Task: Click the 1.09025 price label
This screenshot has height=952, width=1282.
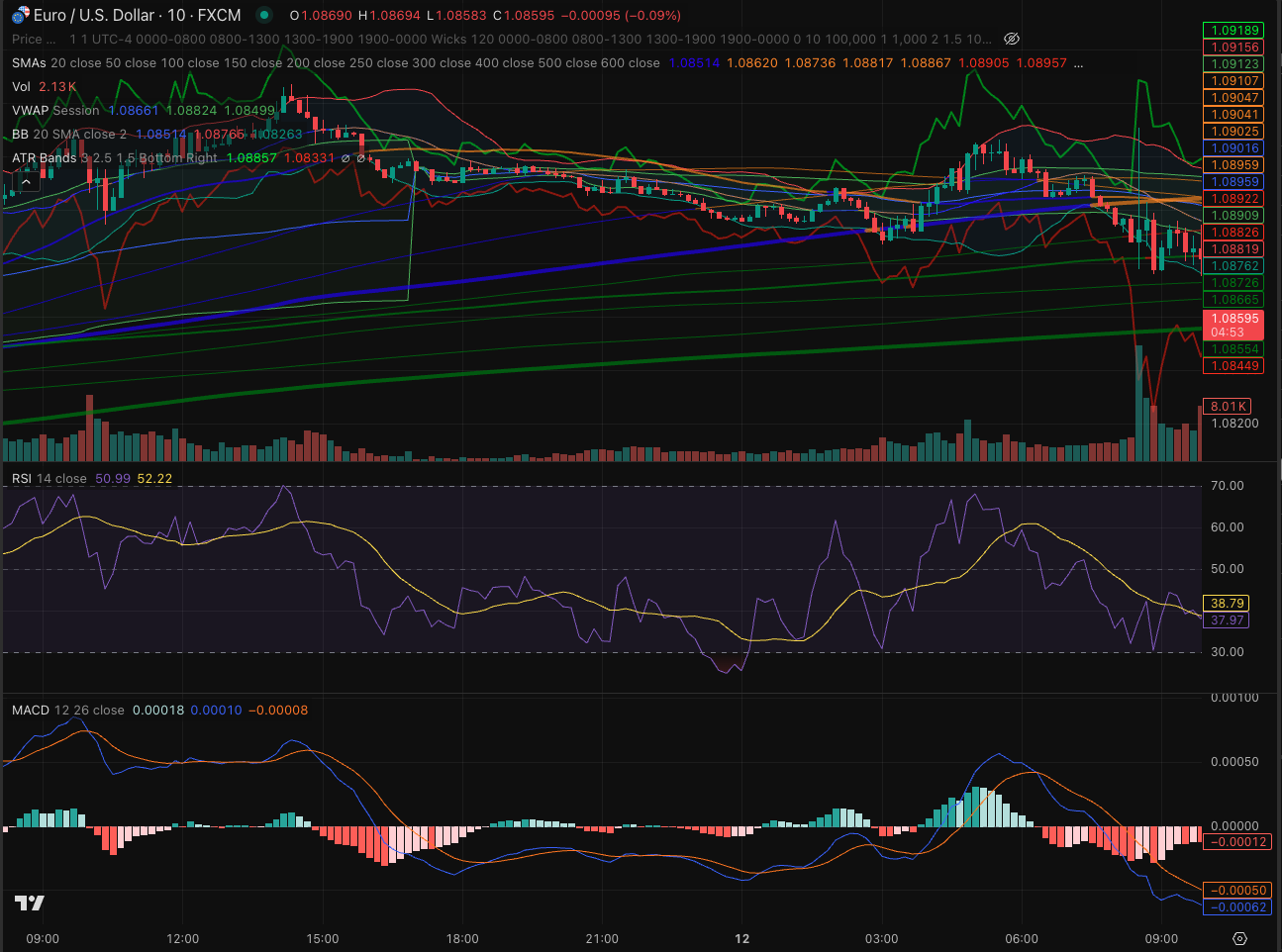Action: [1233, 131]
